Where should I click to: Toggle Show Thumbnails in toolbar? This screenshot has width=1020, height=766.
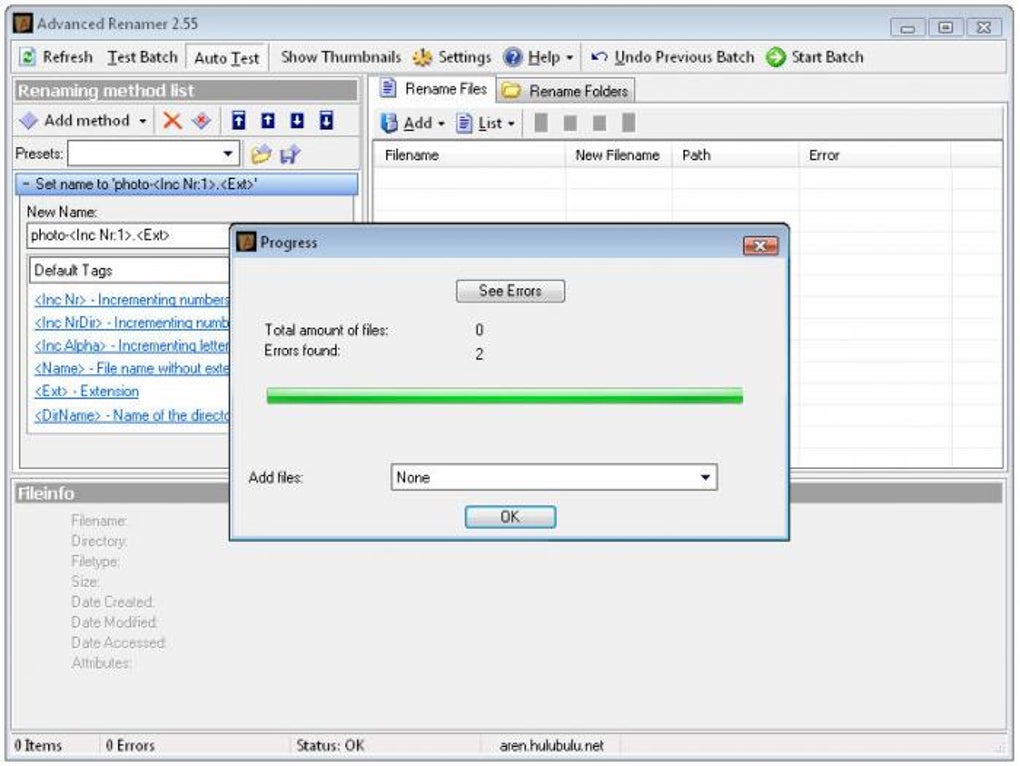click(x=340, y=57)
